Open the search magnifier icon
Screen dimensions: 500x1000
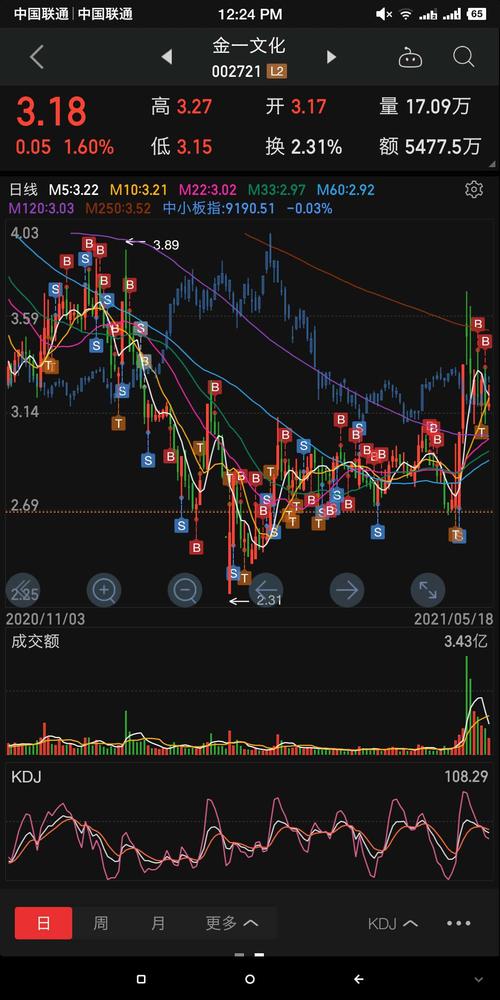(x=464, y=57)
